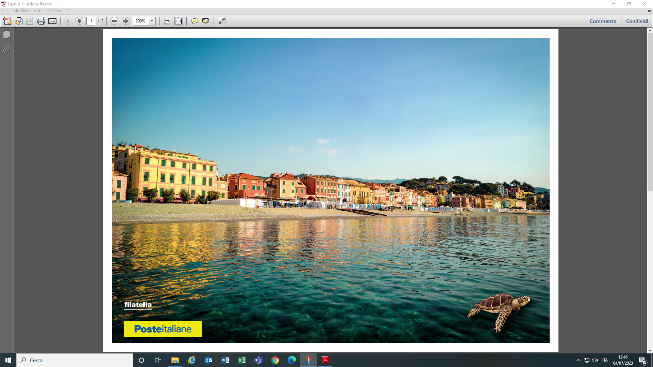Go to the previous page arrow
This screenshot has height=367, width=653.
click(x=68, y=21)
